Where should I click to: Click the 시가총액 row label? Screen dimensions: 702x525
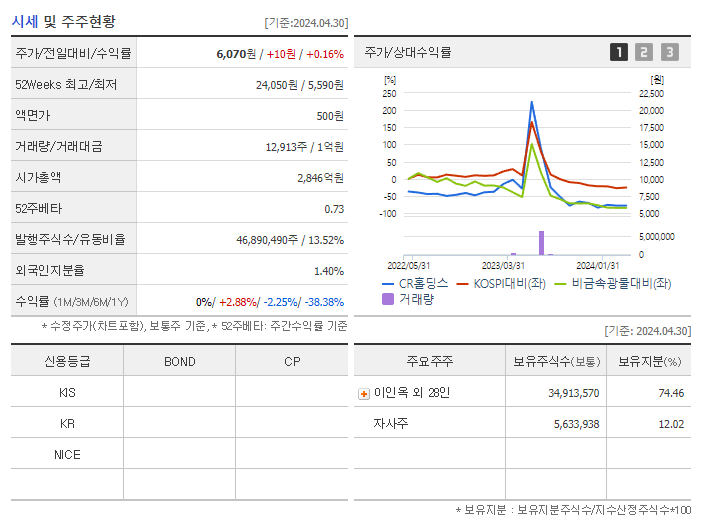pyautogui.click(x=38, y=178)
